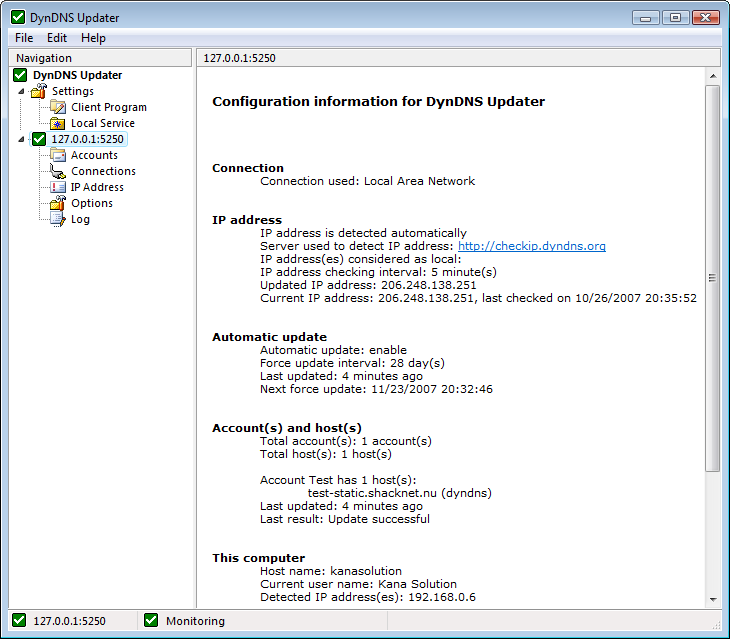Click the Log icon in navigation
The height and width of the screenshot is (639, 730).
tap(58, 219)
